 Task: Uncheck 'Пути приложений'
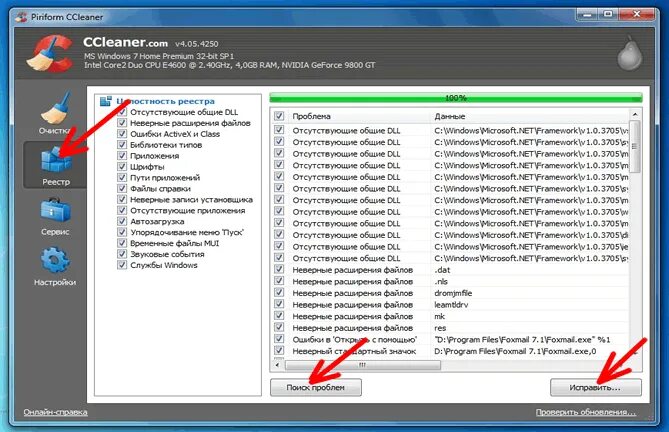122,177
